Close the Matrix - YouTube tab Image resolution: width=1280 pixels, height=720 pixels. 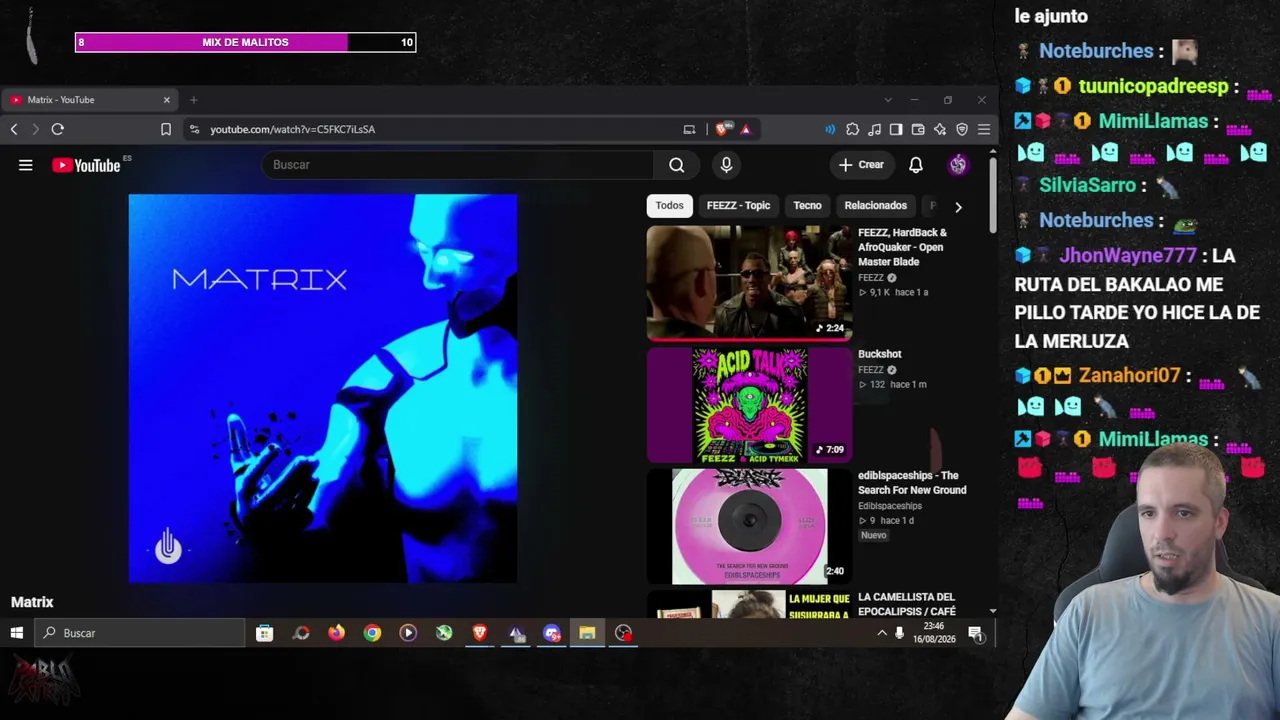click(167, 100)
